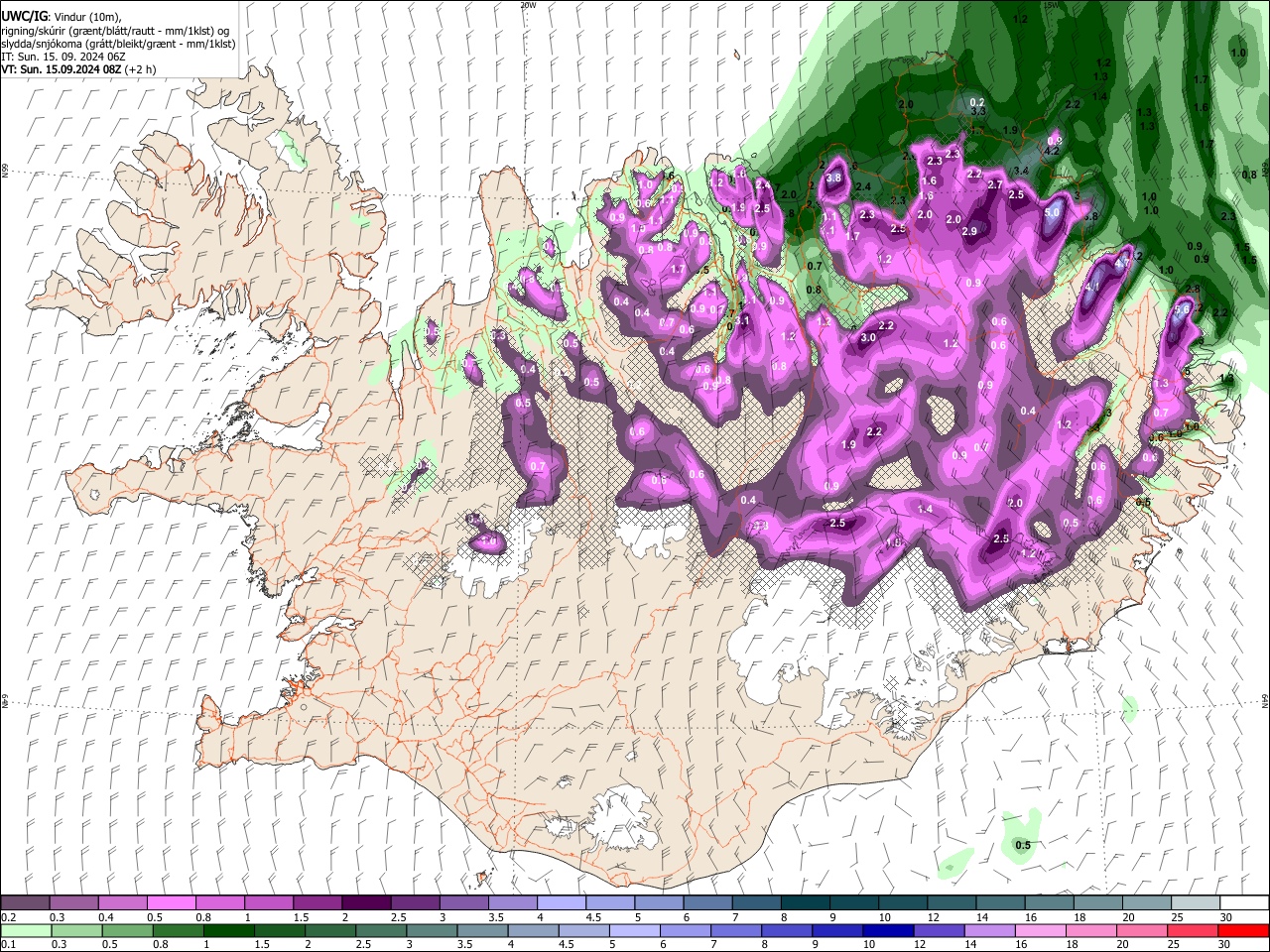Click the small purple snow patch labeled 1.0 in west Iceland
Image resolution: width=1270 pixels, height=952 pixels.
[488, 541]
